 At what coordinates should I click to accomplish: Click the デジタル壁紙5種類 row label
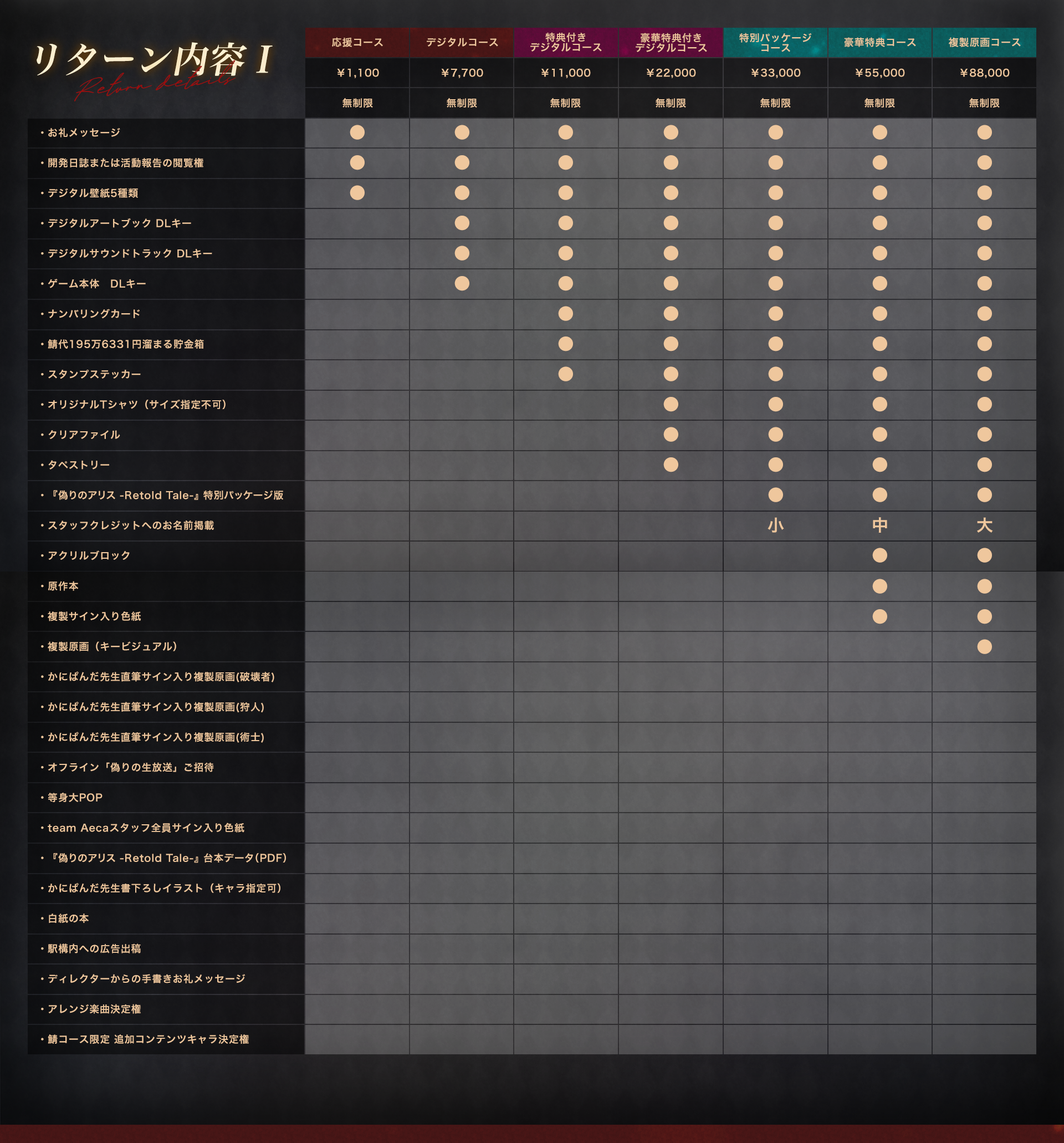(x=93, y=193)
